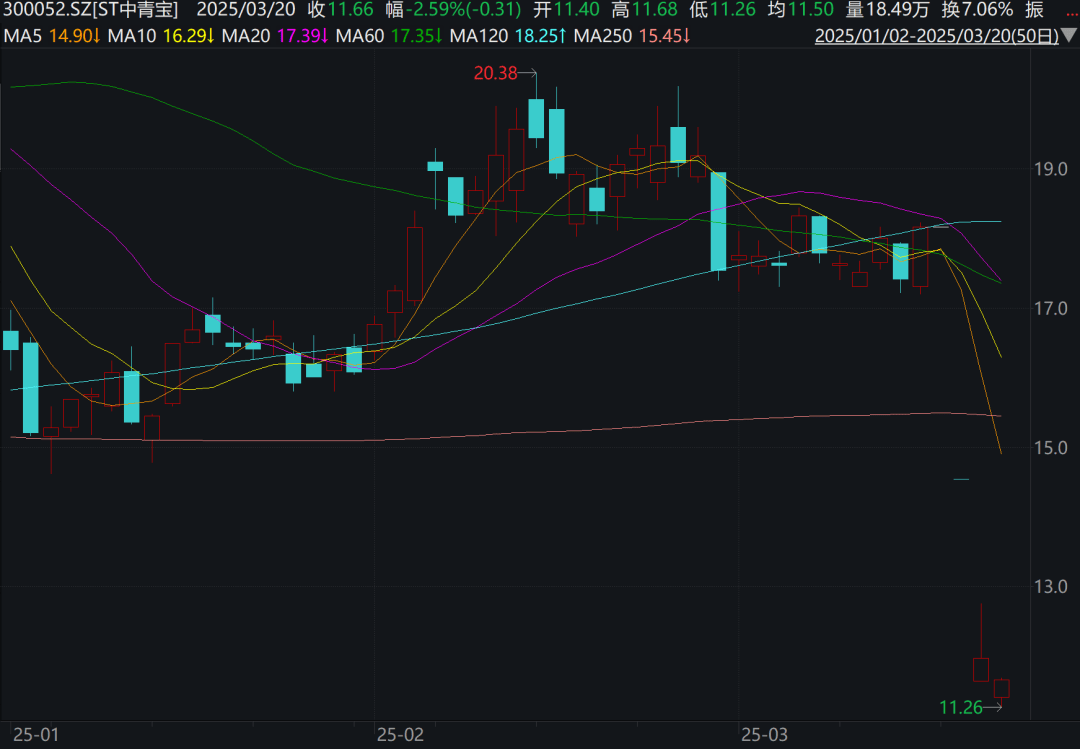
Task: Click the turnover 换7.06% value
Action: point(977,10)
